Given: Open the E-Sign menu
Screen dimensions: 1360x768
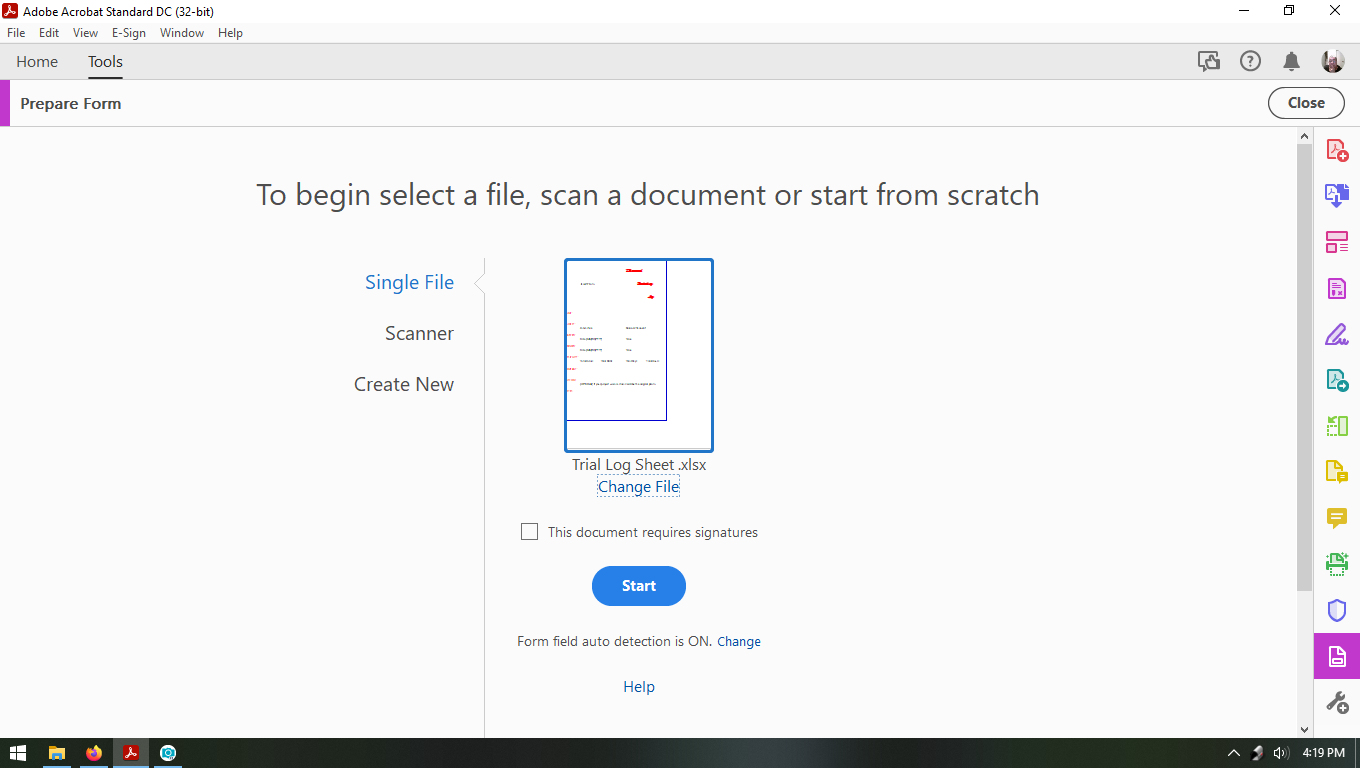Looking at the screenshot, I should coord(129,32).
